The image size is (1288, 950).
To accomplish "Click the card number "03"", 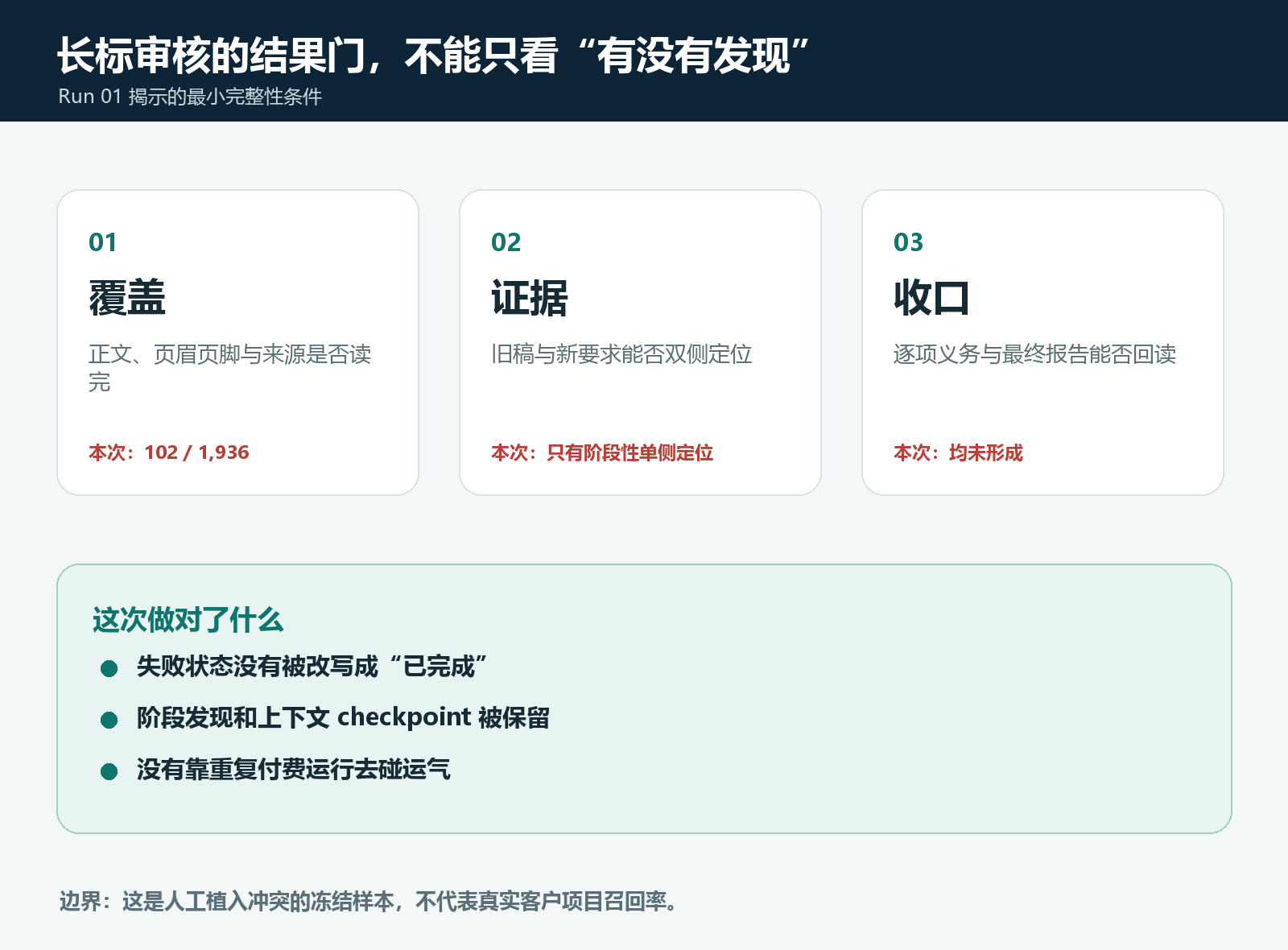I will pyautogui.click(x=908, y=242).
